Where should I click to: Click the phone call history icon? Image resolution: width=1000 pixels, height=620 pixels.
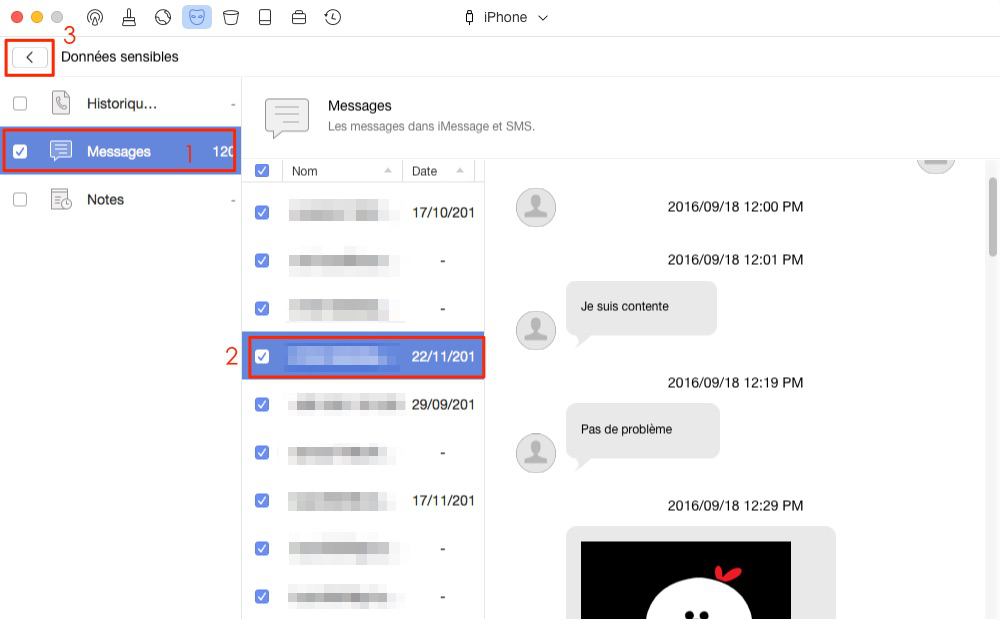[61, 103]
